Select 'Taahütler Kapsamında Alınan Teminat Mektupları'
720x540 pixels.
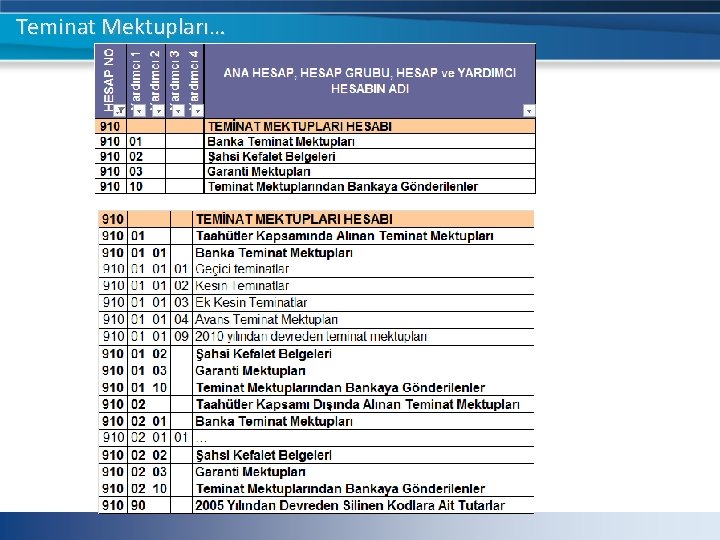point(344,236)
